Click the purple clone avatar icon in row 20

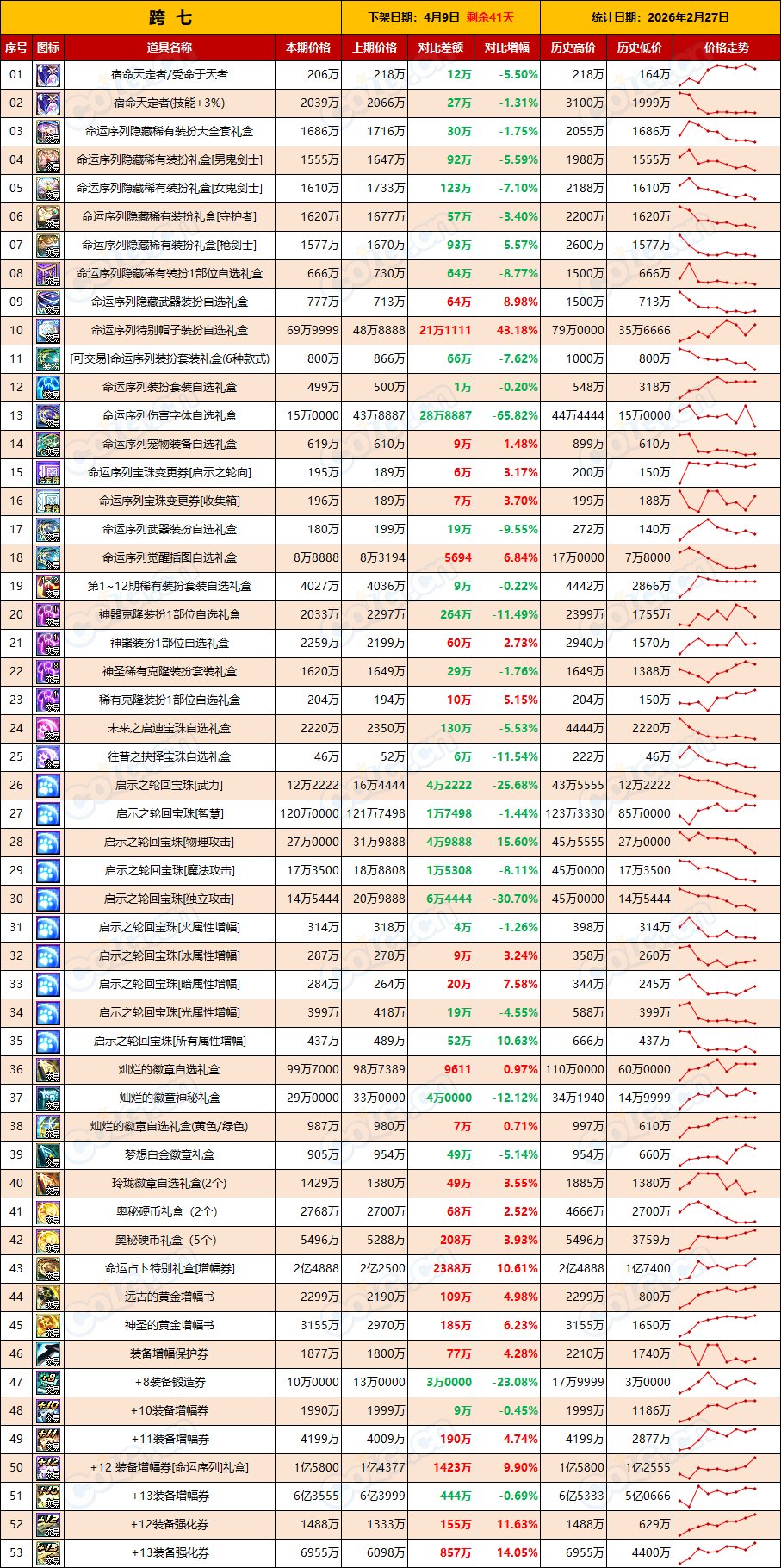click(x=48, y=615)
